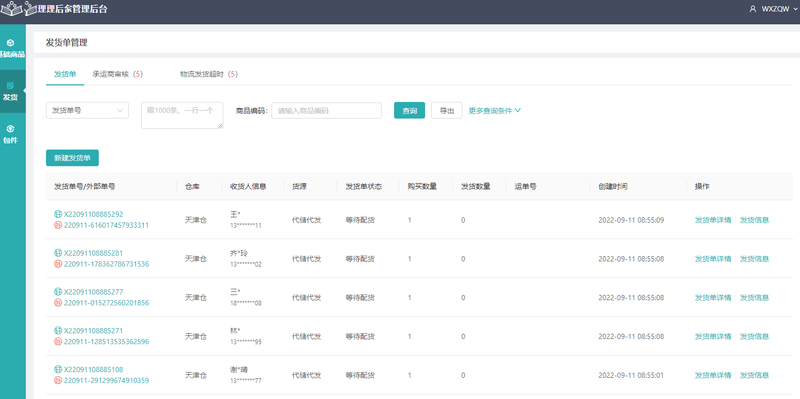Image resolution: width=800 pixels, height=399 pixels.
Task: Open 发货单详情 for order X22091108885271
Action: pyautogui.click(x=713, y=336)
